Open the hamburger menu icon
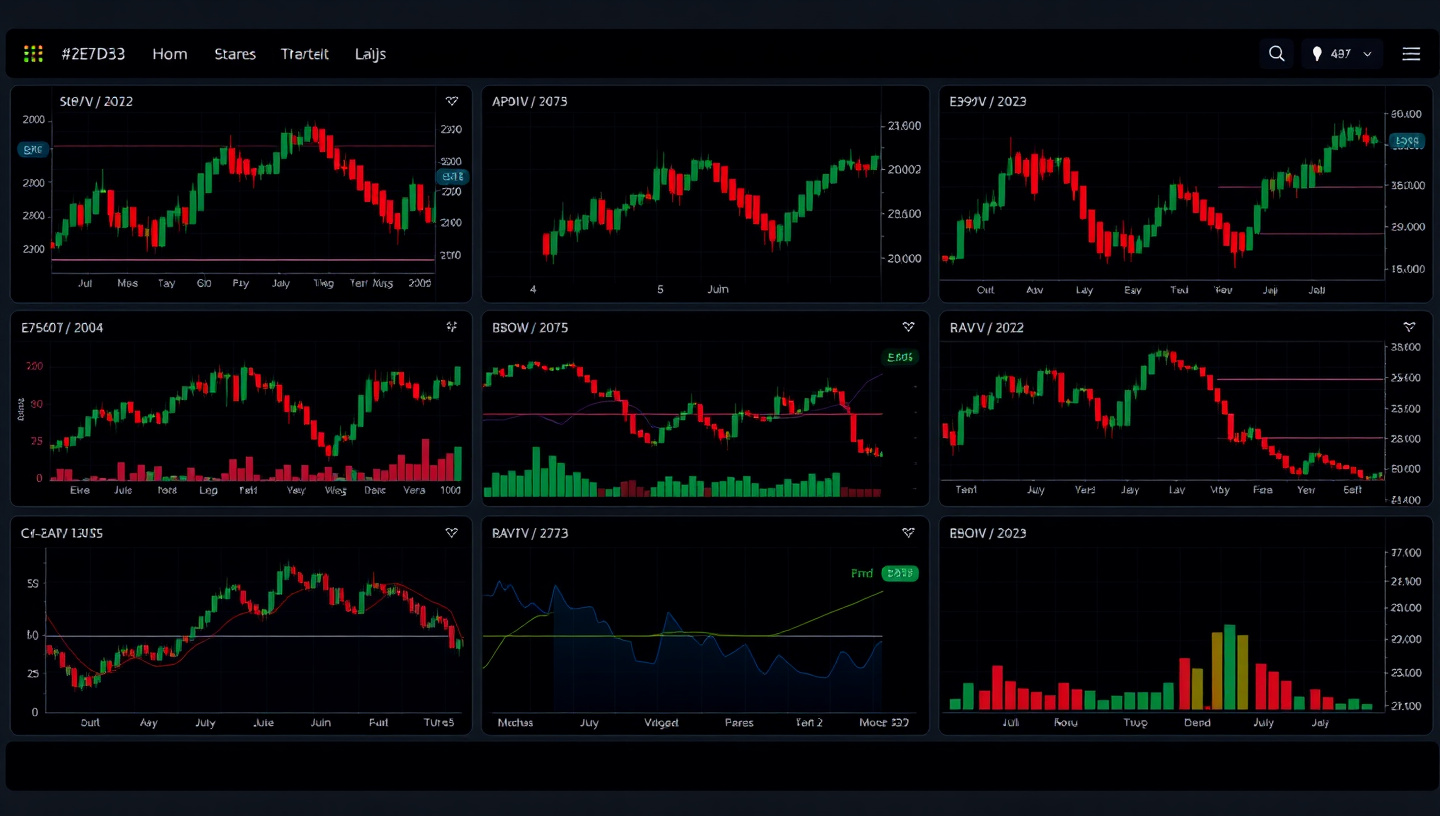Viewport: 1440px width, 816px height. [x=1411, y=54]
